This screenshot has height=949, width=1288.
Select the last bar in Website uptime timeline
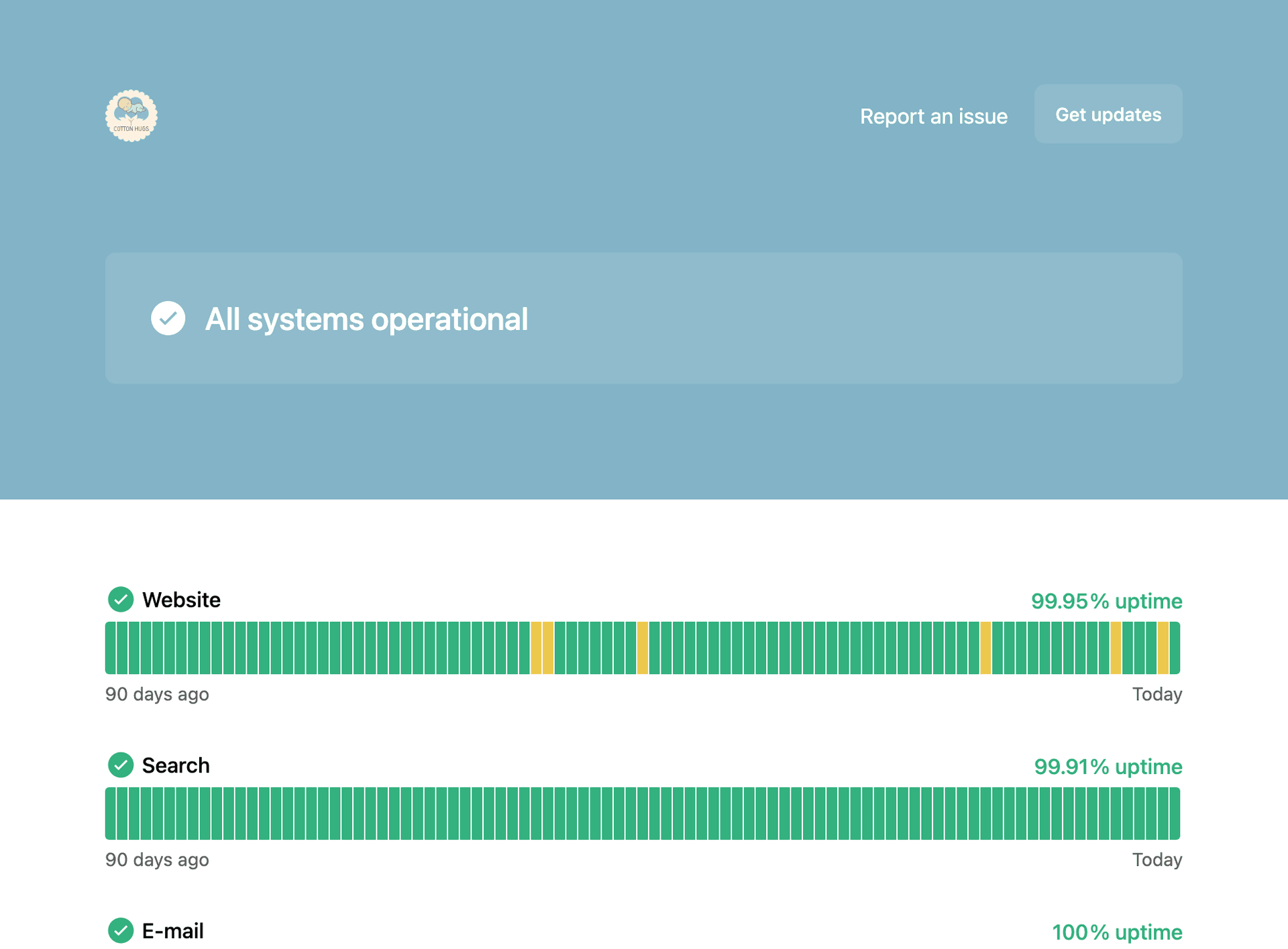click(x=1175, y=648)
